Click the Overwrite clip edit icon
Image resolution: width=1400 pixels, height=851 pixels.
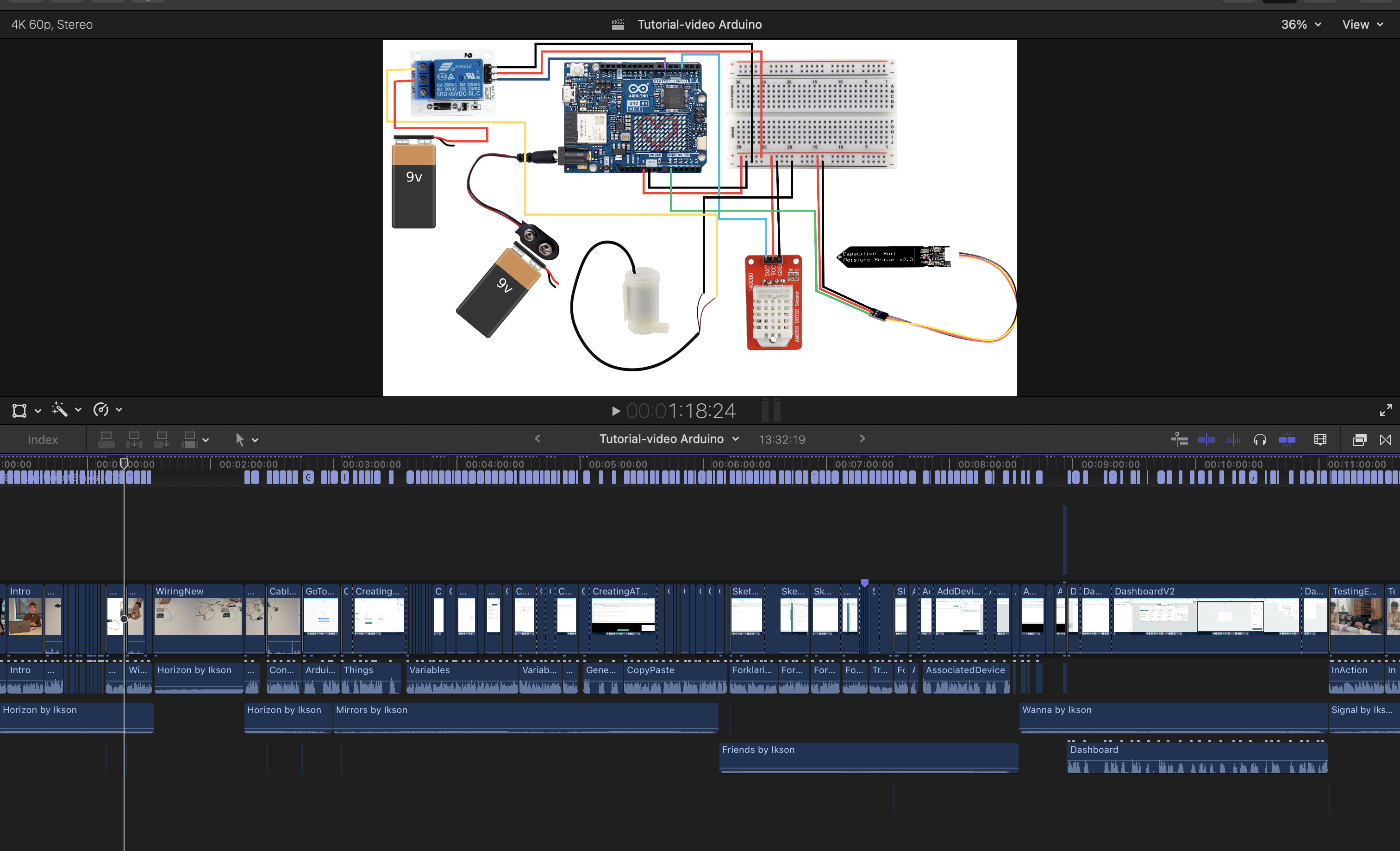189,439
